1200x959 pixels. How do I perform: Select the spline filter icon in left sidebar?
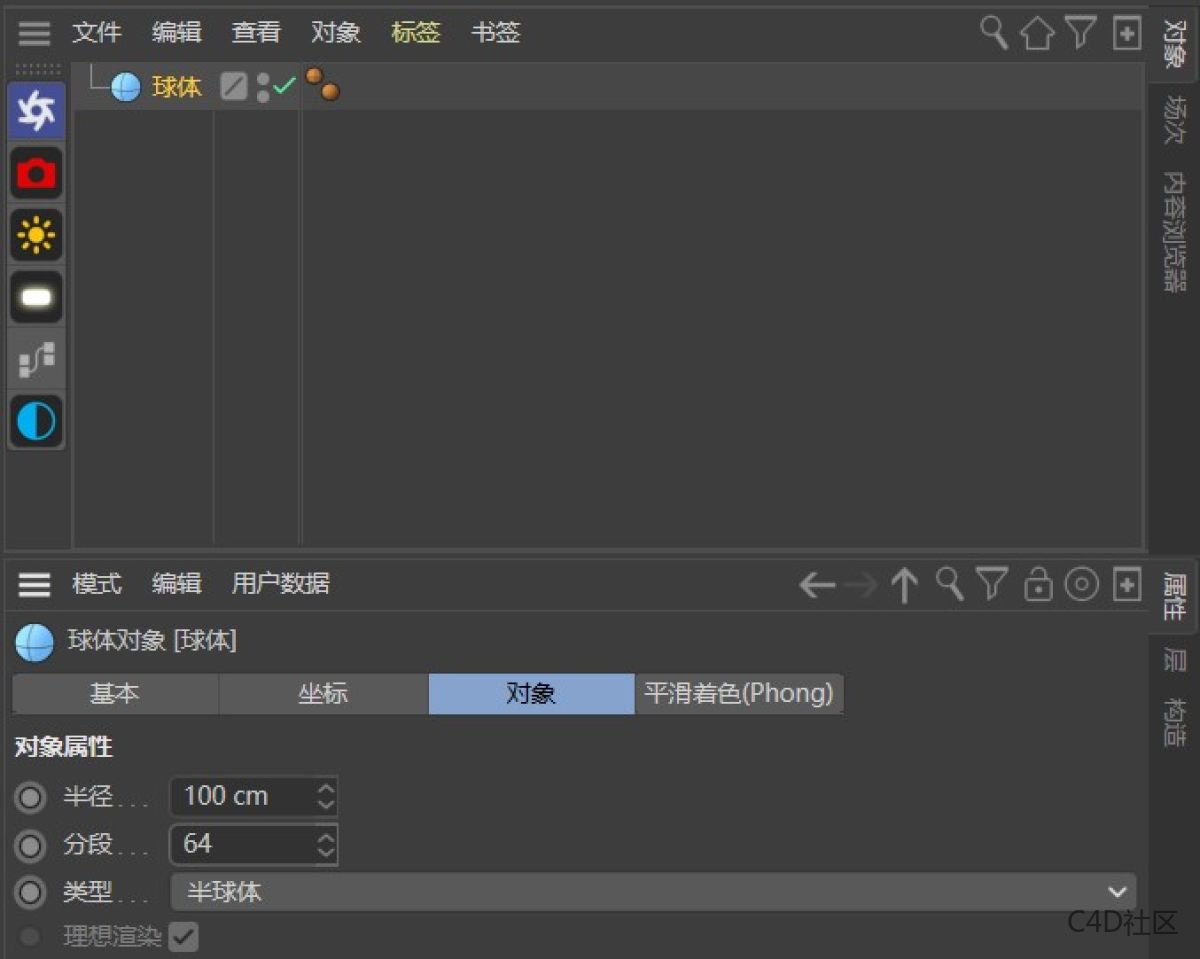pyautogui.click(x=36, y=359)
